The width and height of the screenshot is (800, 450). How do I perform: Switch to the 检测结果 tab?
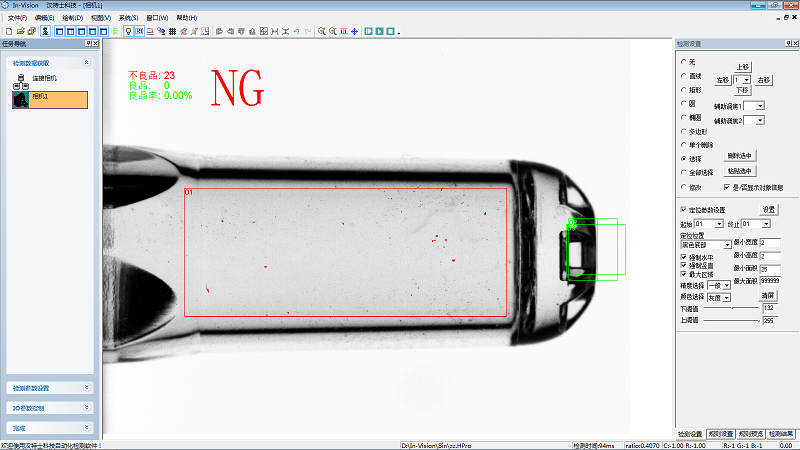pyautogui.click(x=782, y=434)
